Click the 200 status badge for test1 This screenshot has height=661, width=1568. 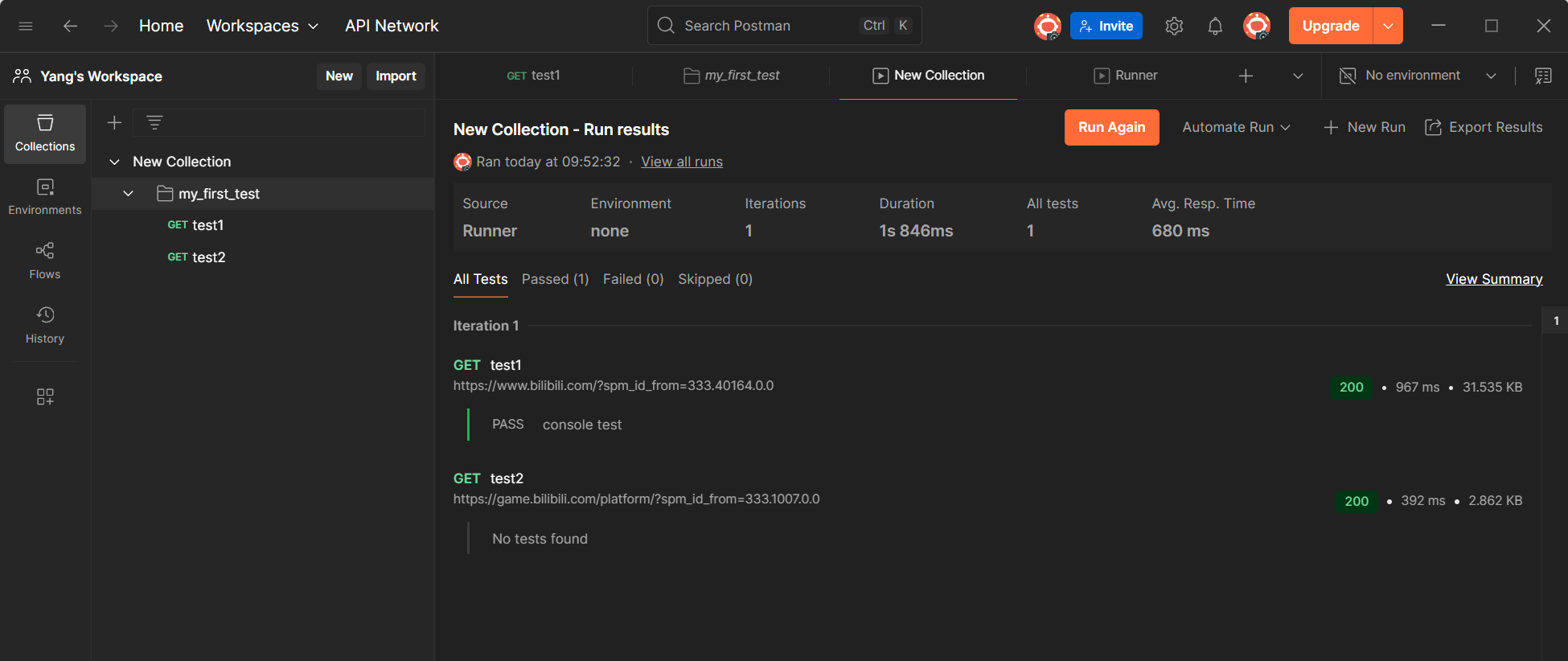coord(1351,387)
